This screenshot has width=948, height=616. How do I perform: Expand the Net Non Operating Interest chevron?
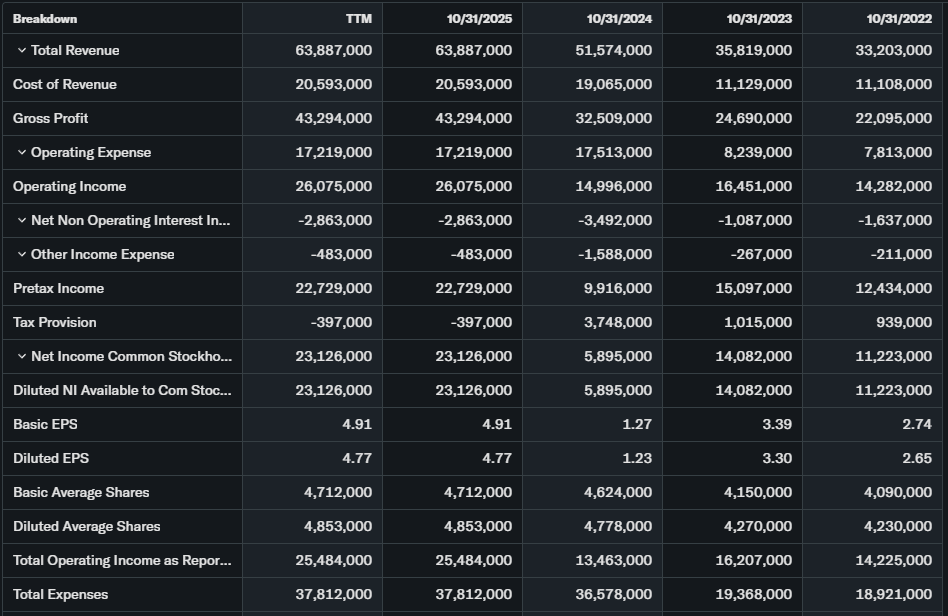point(21,221)
